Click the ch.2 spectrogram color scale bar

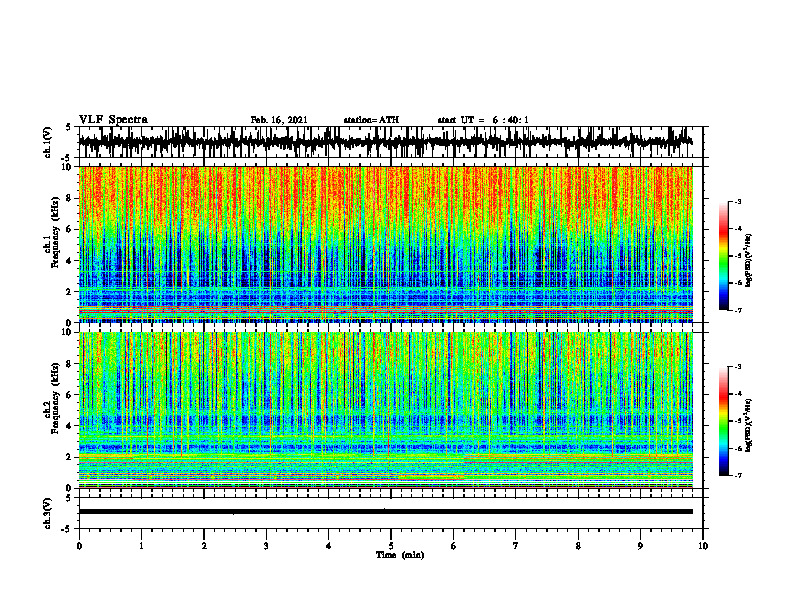724,421
